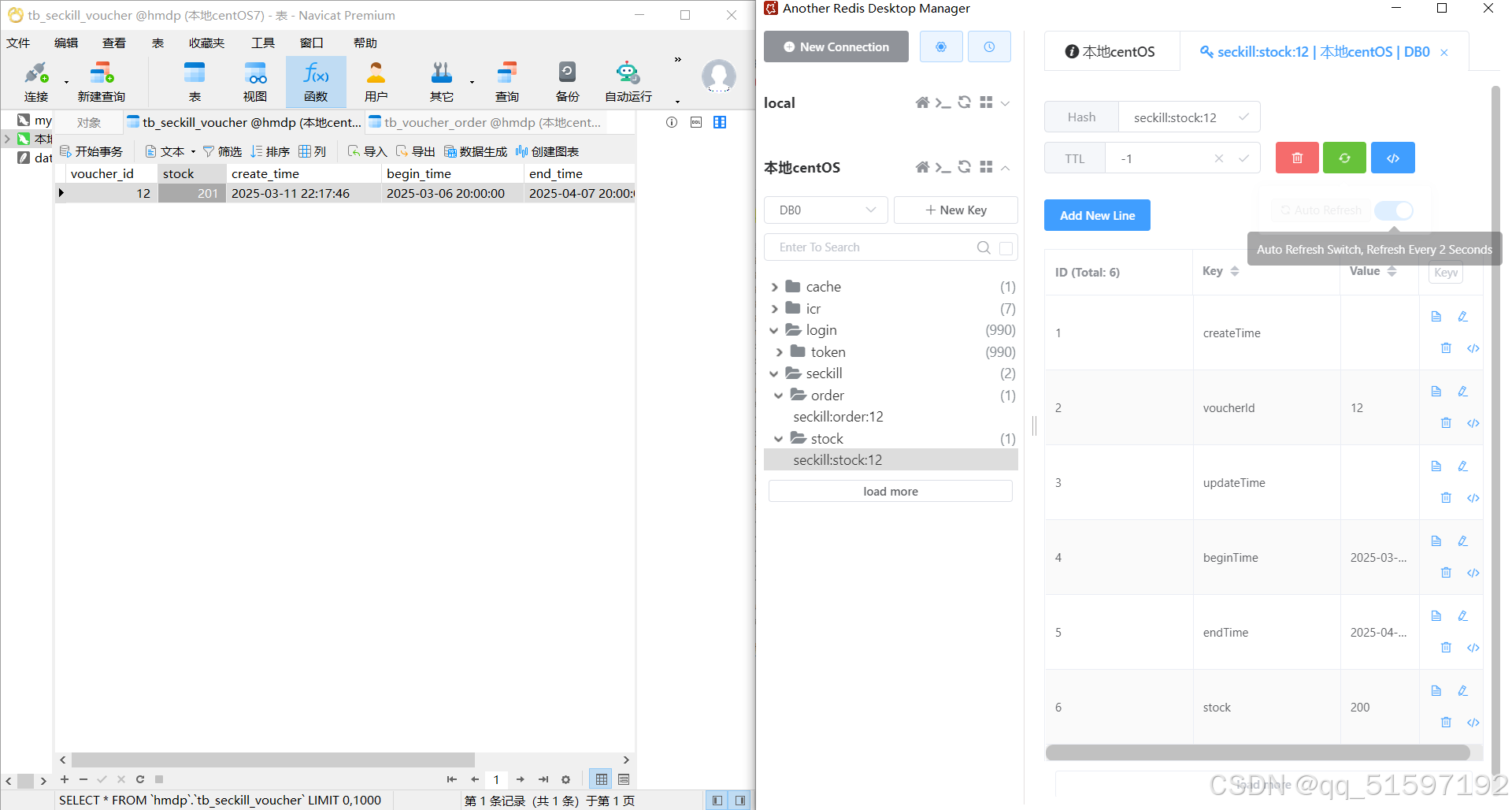This screenshot has width=1512, height=810.
Task: Click the blue dump command button
Action: pos(1393,158)
